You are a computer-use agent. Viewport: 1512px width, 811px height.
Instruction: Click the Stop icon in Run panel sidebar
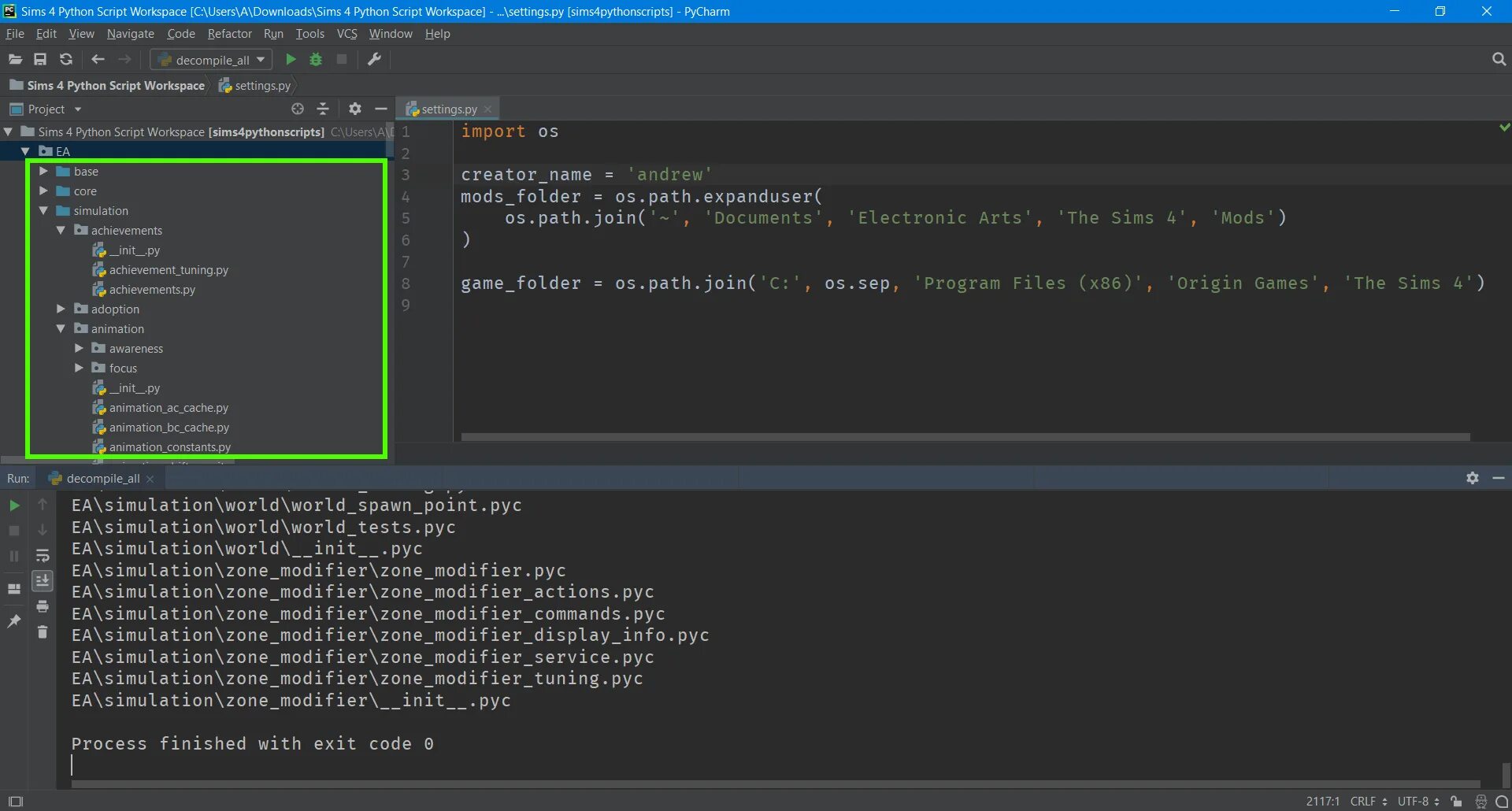14,531
